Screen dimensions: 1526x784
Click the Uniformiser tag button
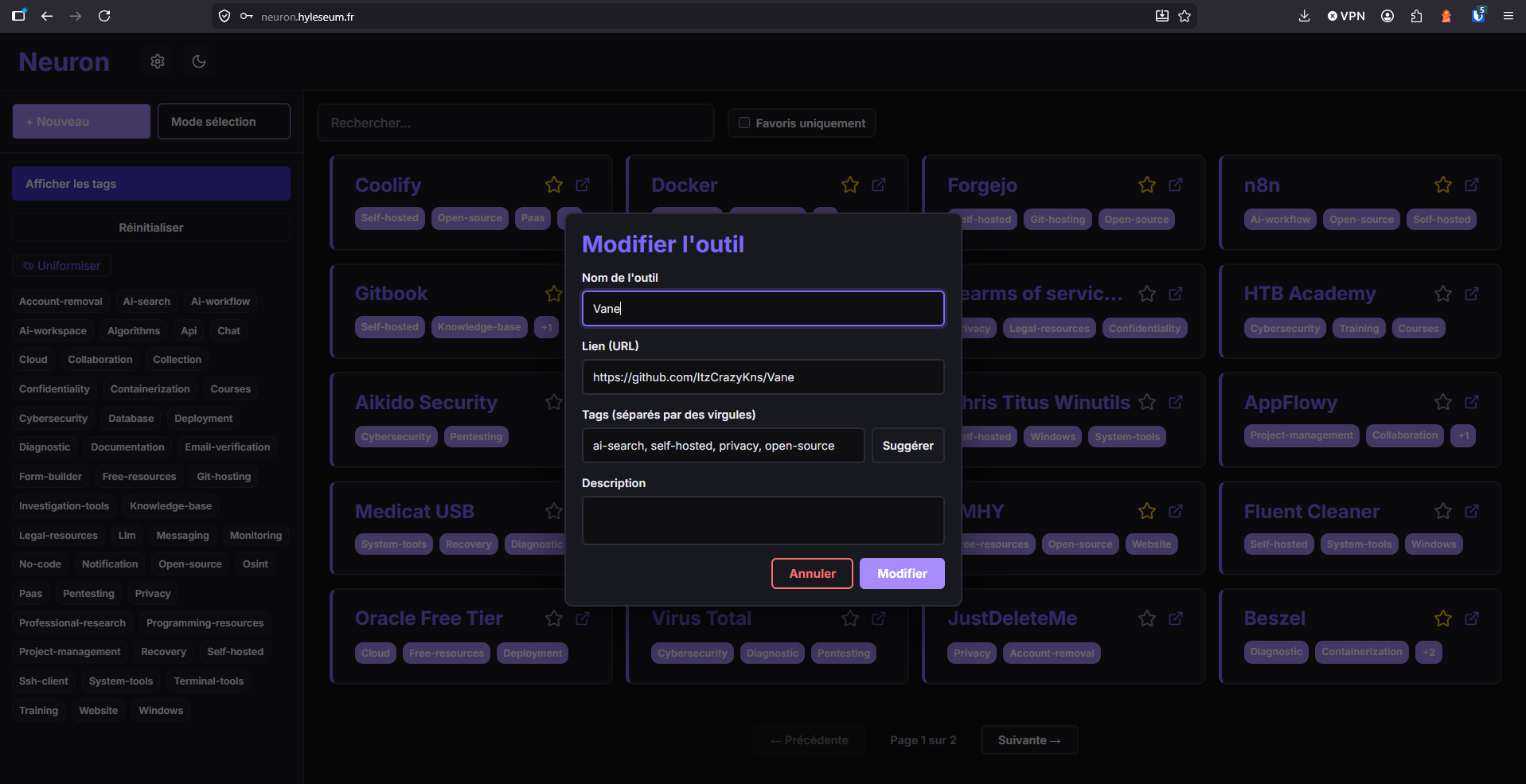[x=61, y=266]
